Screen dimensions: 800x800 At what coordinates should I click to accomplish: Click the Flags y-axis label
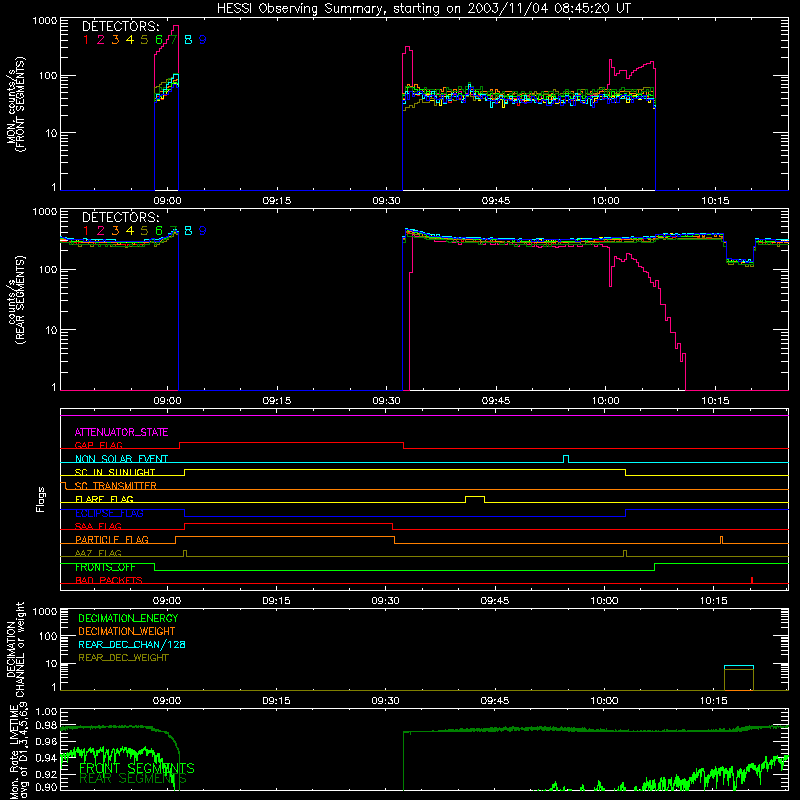pos(41,499)
